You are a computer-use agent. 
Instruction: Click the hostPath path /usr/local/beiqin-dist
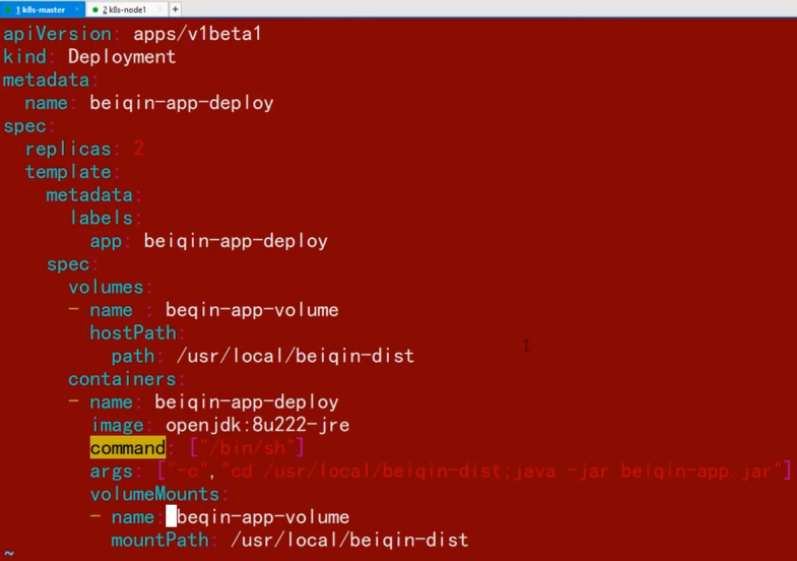(x=295, y=356)
